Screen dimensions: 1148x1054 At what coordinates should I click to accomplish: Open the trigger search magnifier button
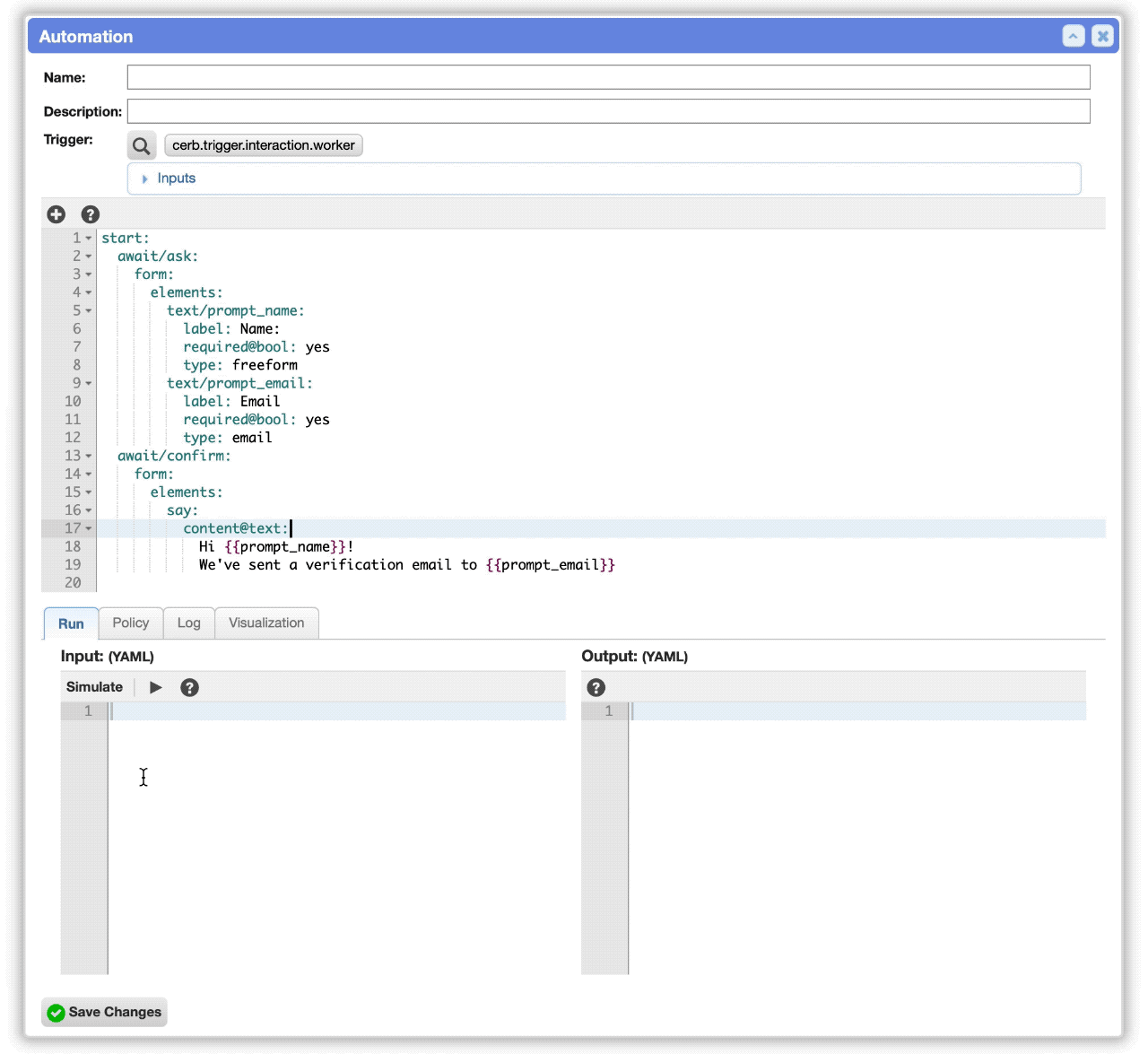(142, 145)
